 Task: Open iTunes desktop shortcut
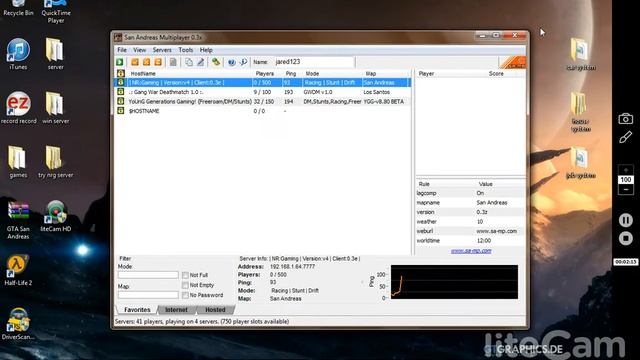click(x=18, y=54)
